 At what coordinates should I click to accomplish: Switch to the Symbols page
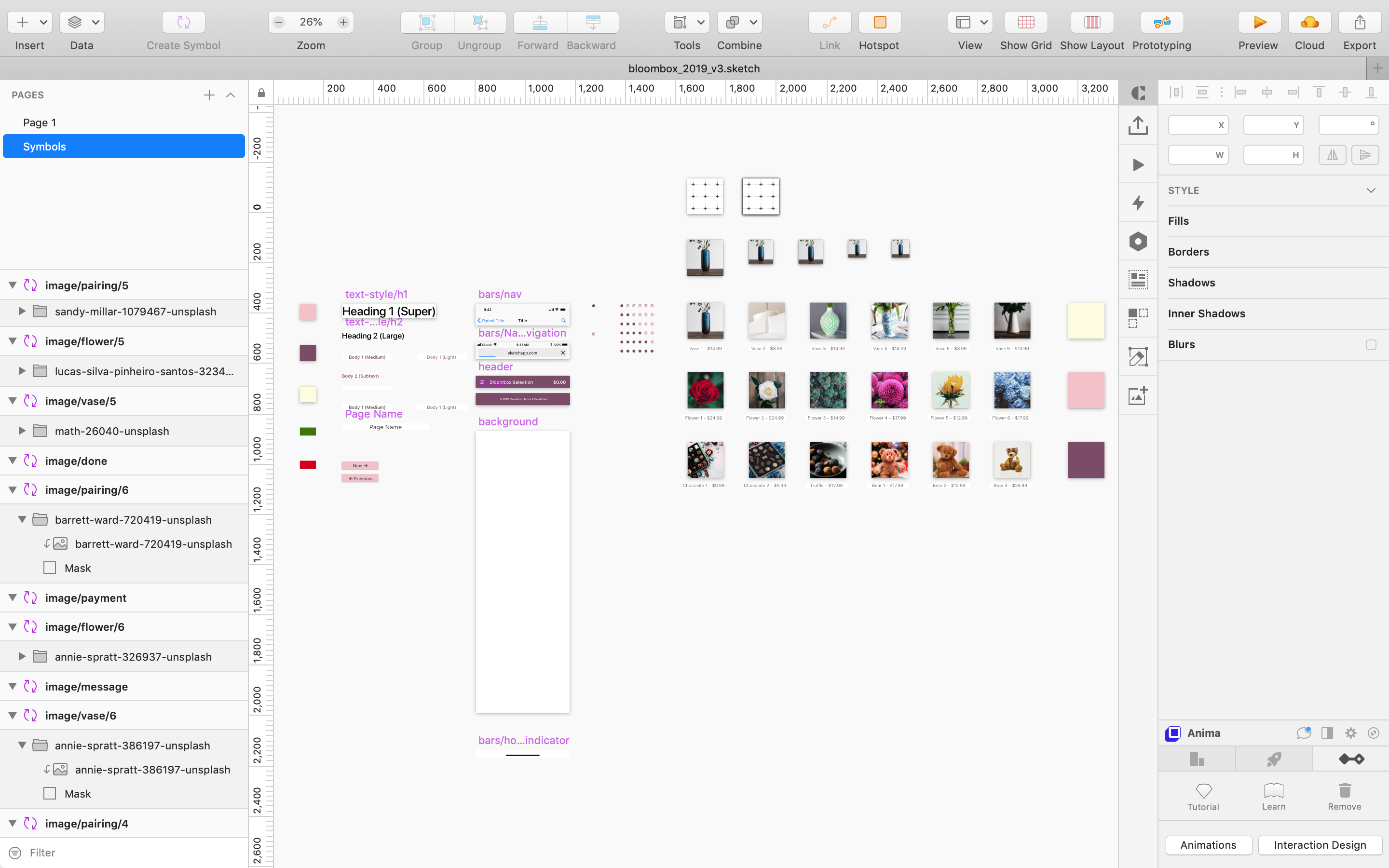(x=44, y=147)
